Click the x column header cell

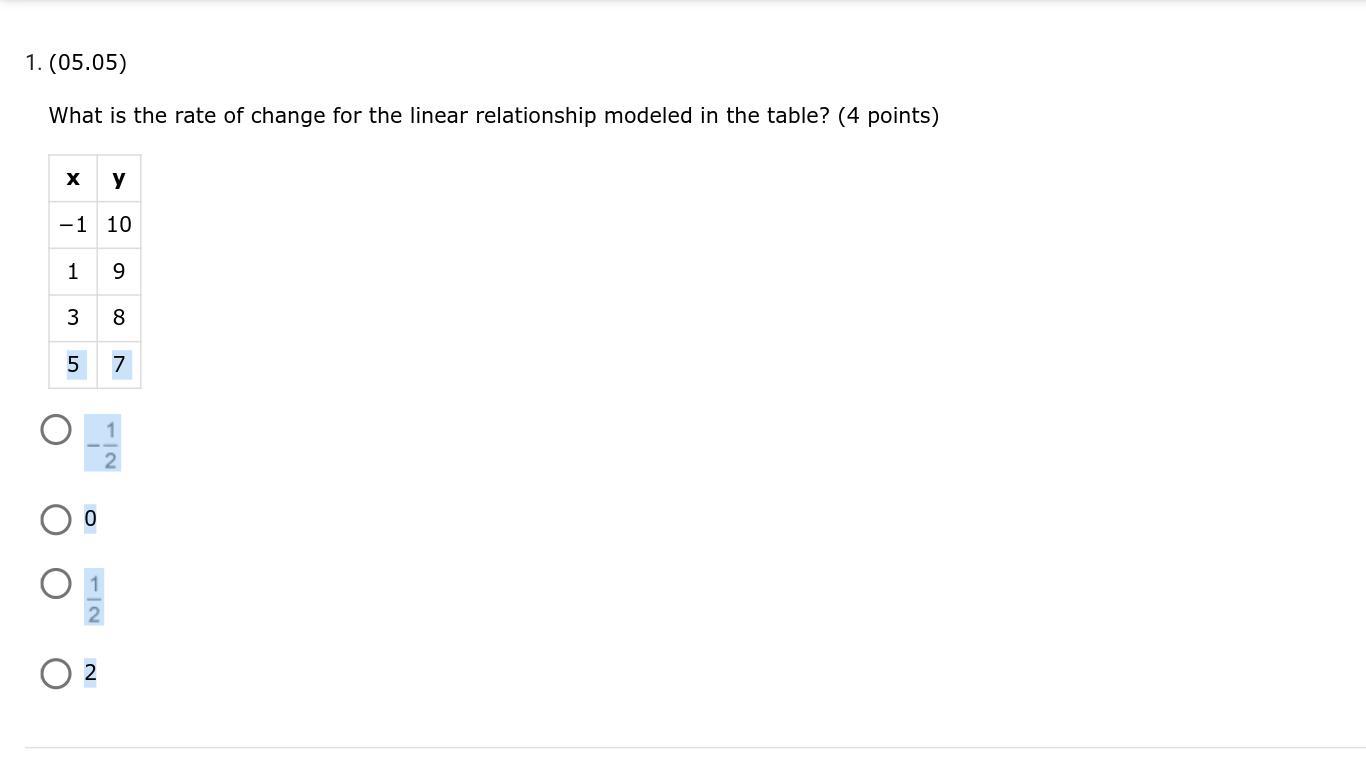pyautogui.click(x=73, y=178)
